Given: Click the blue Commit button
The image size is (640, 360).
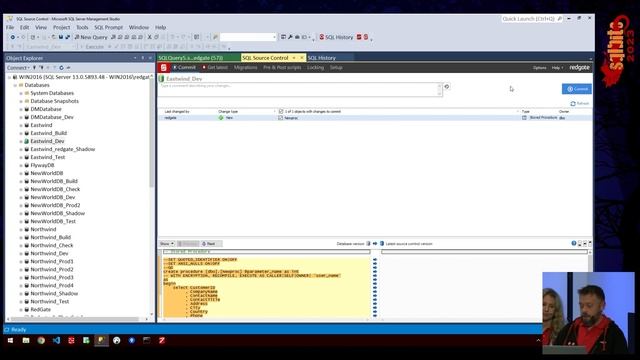Looking at the screenshot, I should pyautogui.click(x=577, y=89).
